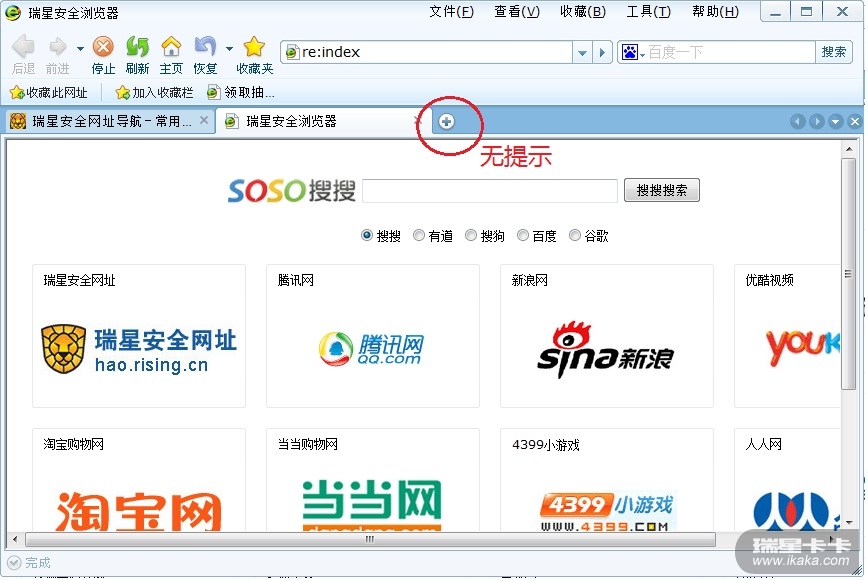Click the Stop (停止) icon

click(103, 47)
